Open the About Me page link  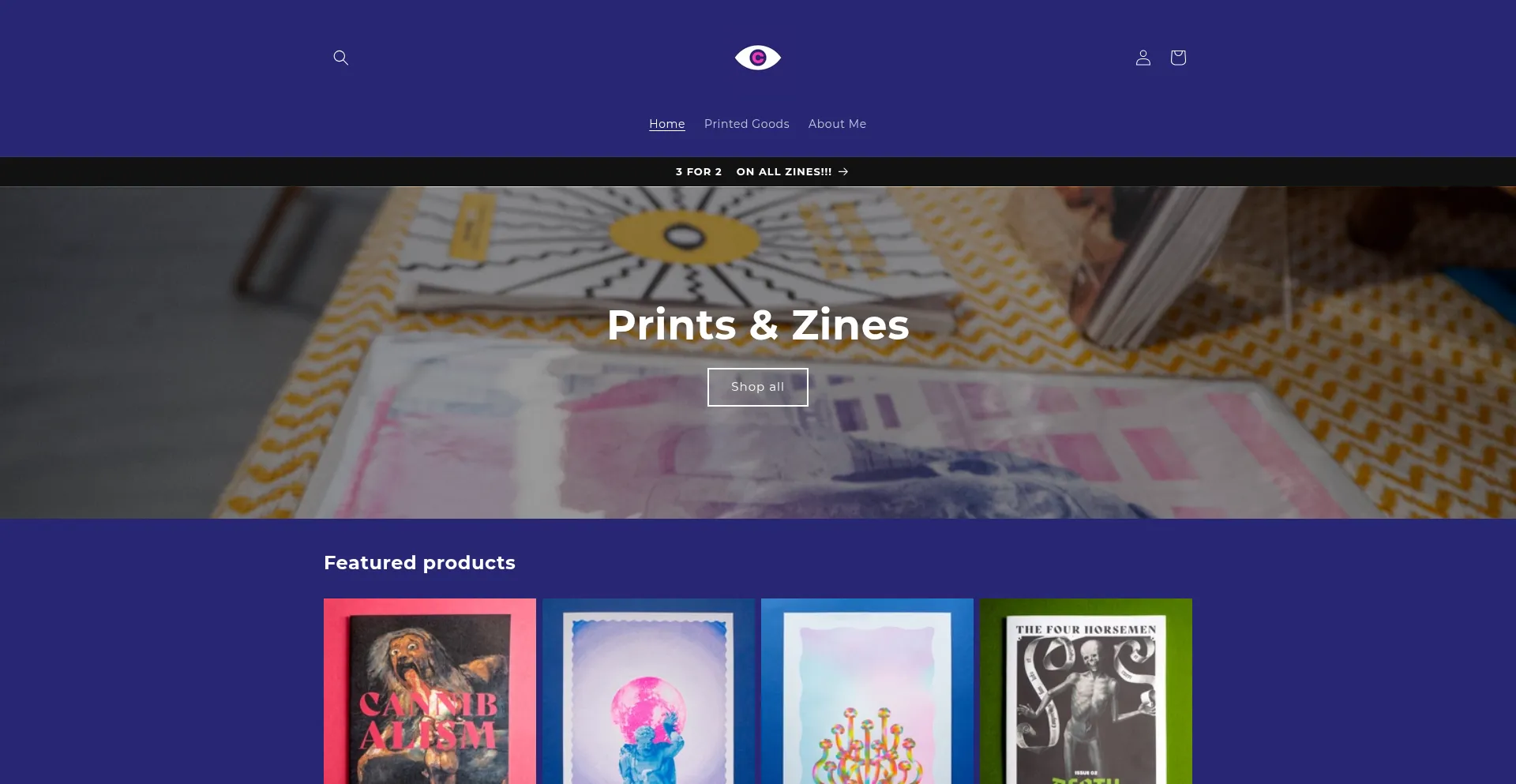pyautogui.click(x=837, y=124)
